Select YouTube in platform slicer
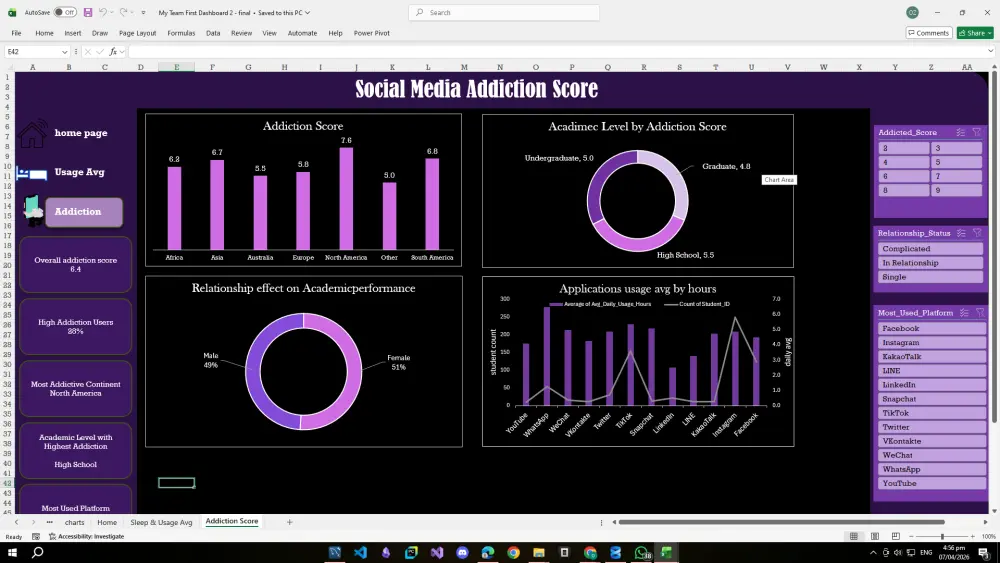 click(932, 483)
